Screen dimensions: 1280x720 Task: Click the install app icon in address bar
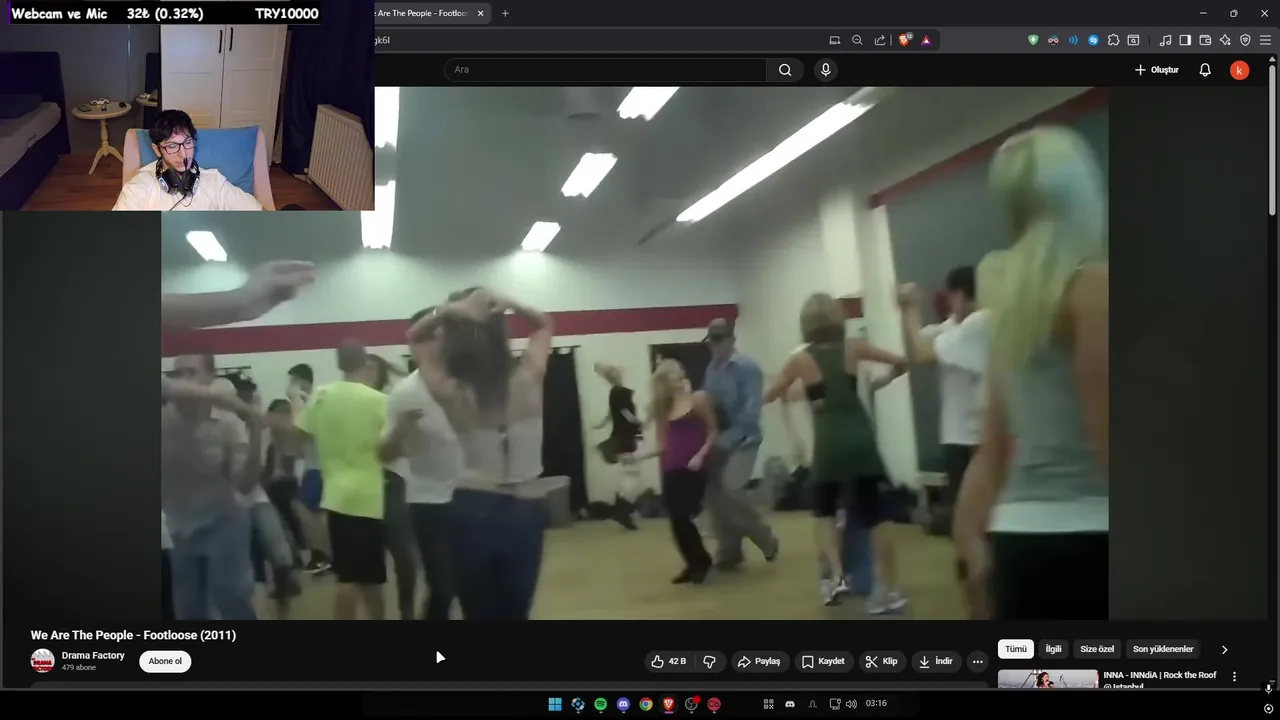835,40
